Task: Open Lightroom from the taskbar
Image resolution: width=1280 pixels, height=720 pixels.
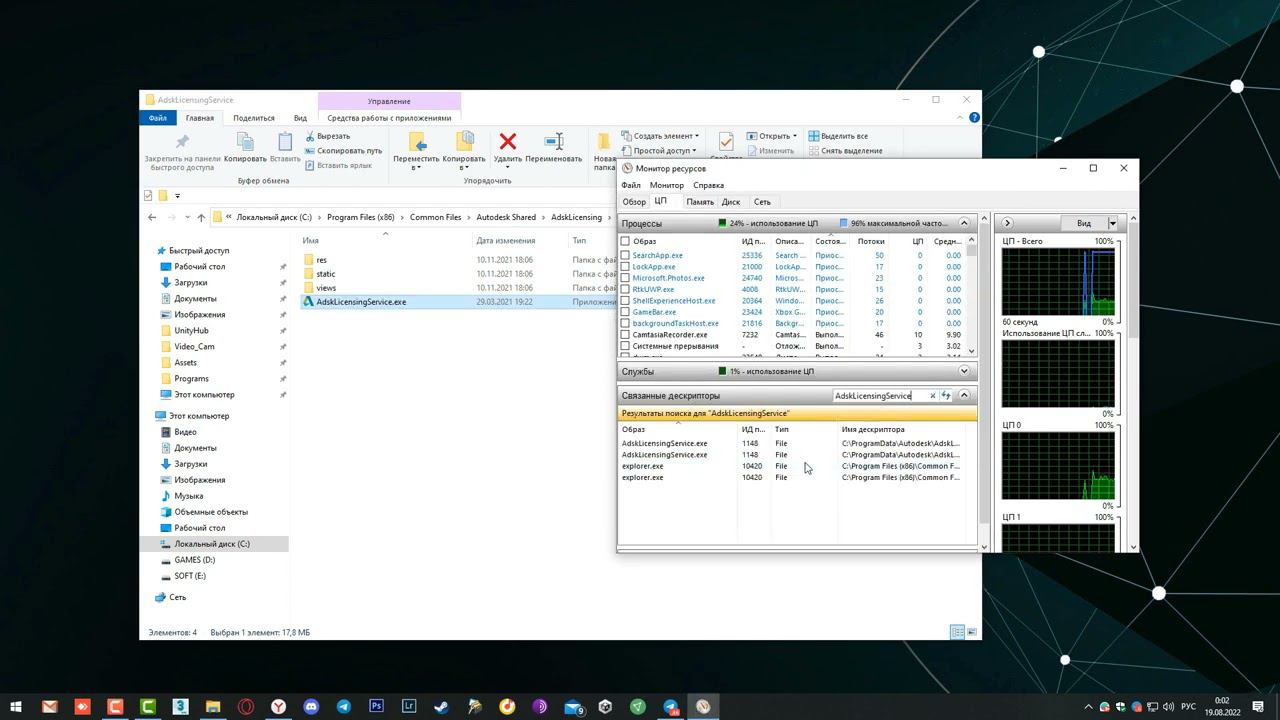Action: pyautogui.click(x=409, y=706)
